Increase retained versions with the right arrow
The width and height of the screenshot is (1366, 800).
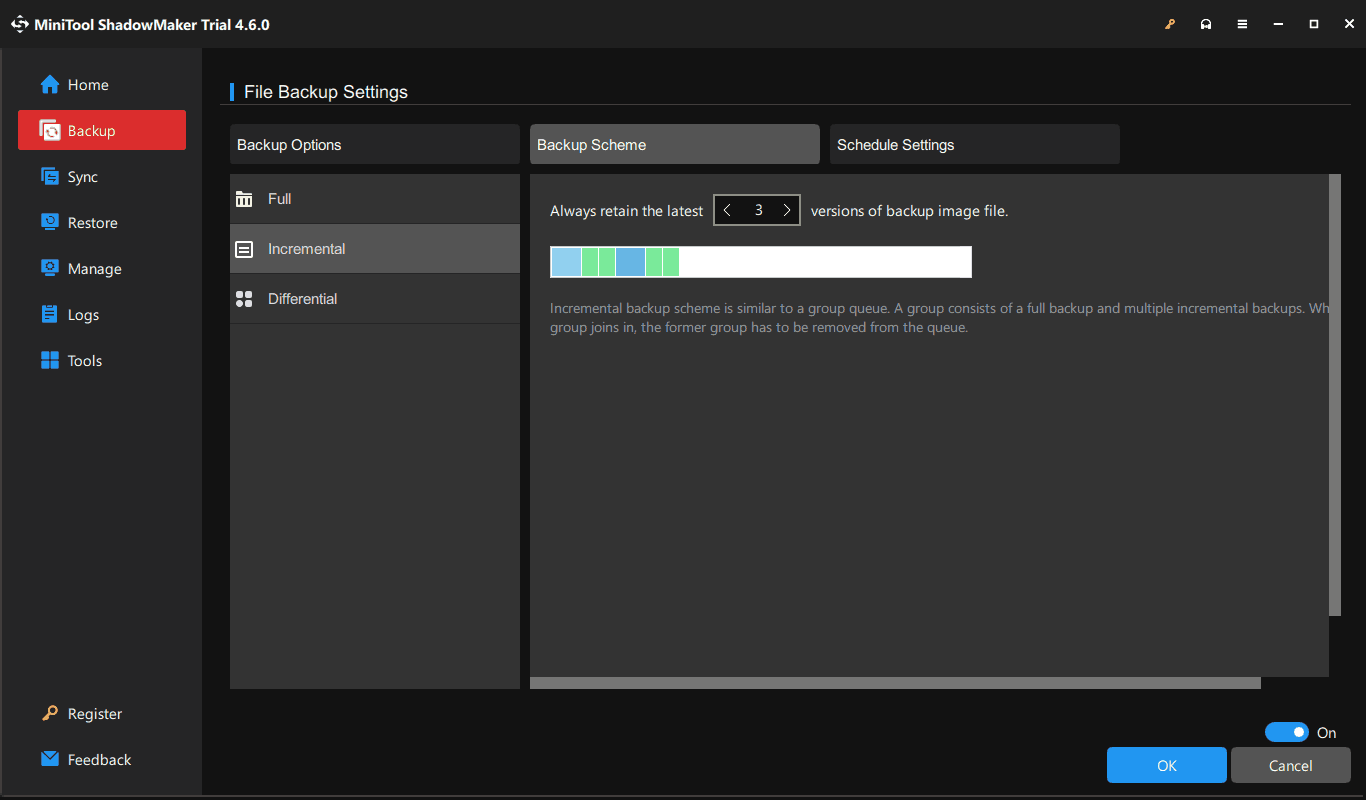(787, 210)
